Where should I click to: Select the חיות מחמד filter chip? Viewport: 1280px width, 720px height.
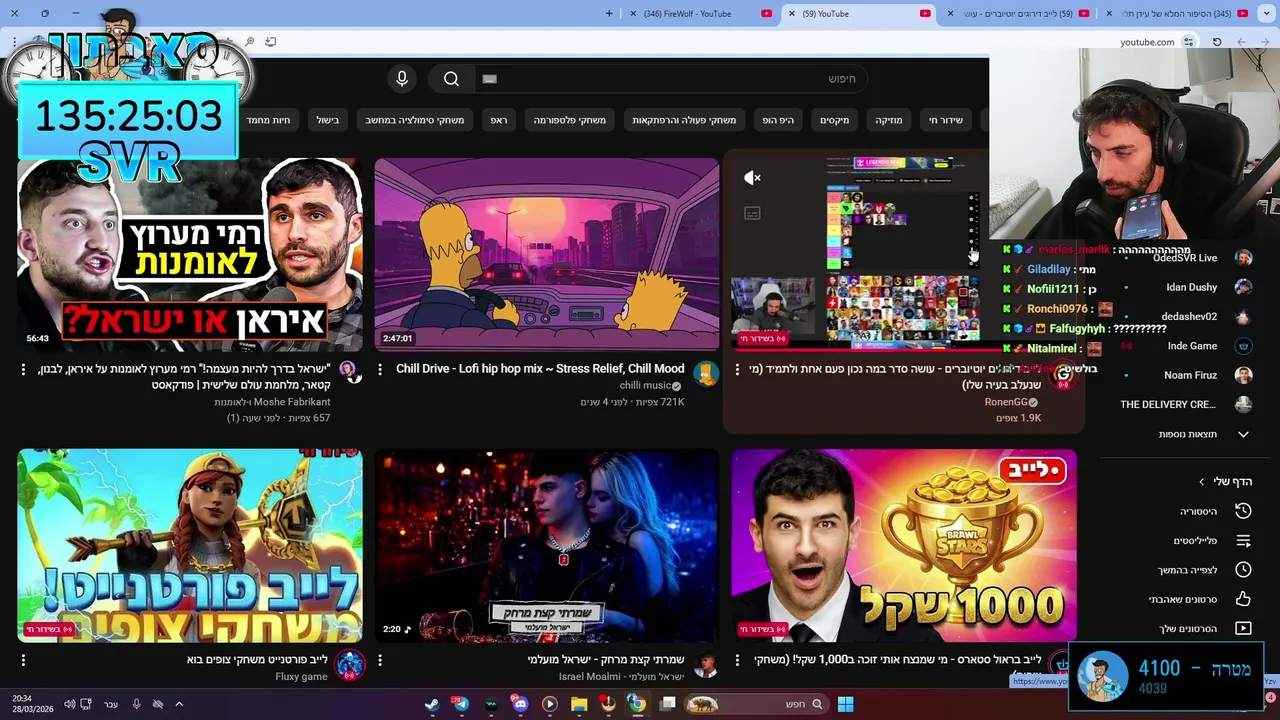pos(268,120)
